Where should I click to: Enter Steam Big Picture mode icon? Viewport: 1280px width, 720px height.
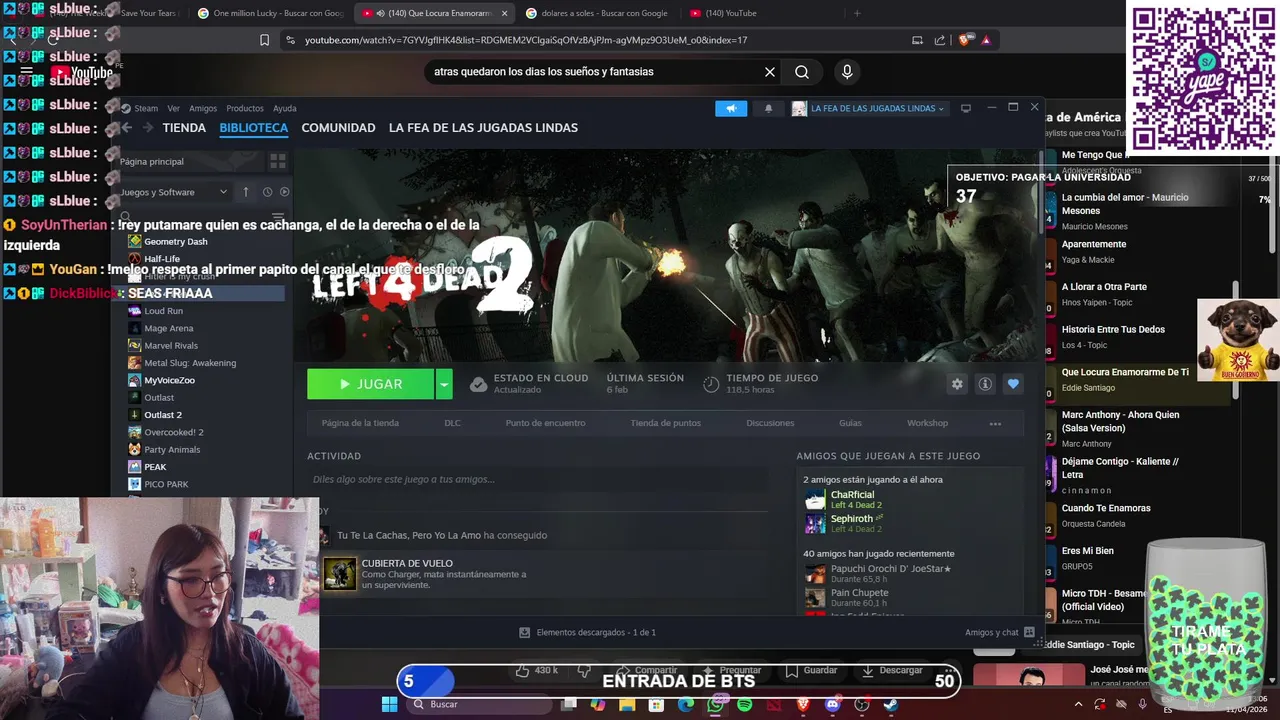(965, 108)
